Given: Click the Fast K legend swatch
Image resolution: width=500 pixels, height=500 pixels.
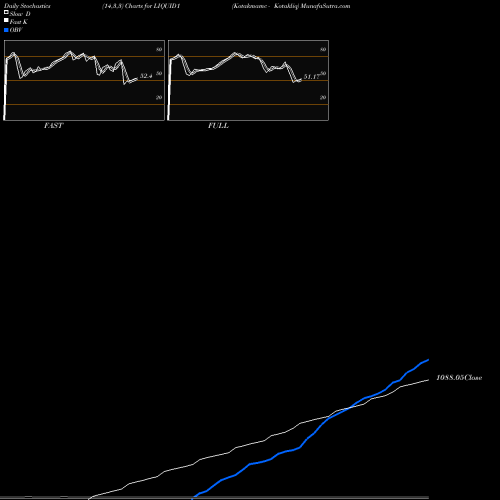Looking at the screenshot, I should pos(6,20).
